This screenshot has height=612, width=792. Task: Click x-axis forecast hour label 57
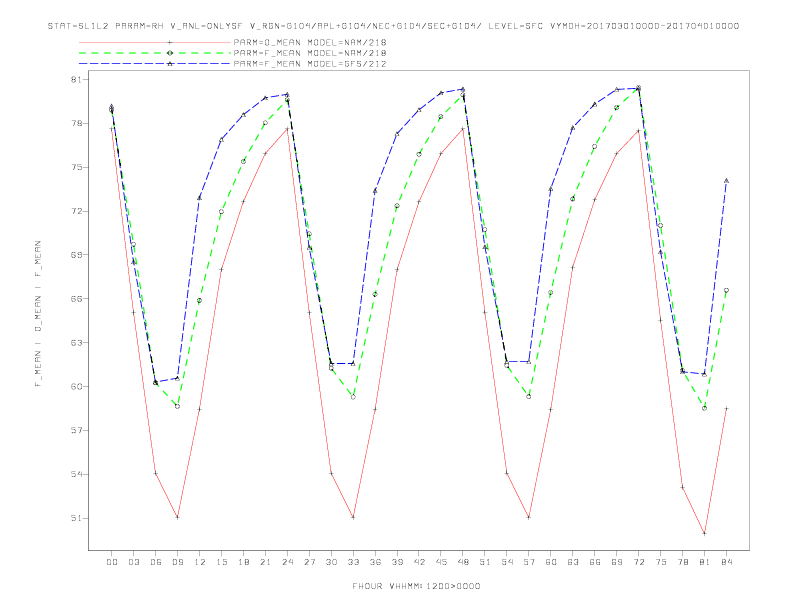tap(529, 562)
